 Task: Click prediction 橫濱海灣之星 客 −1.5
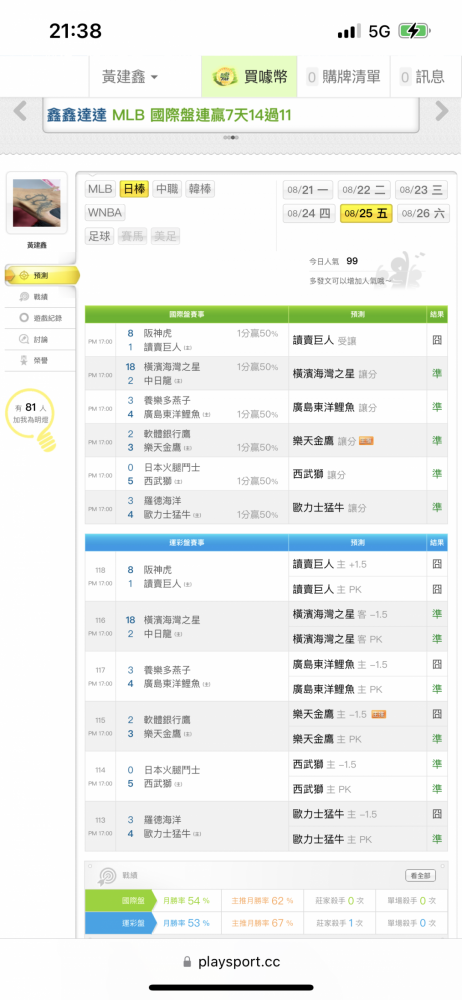point(340,614)
